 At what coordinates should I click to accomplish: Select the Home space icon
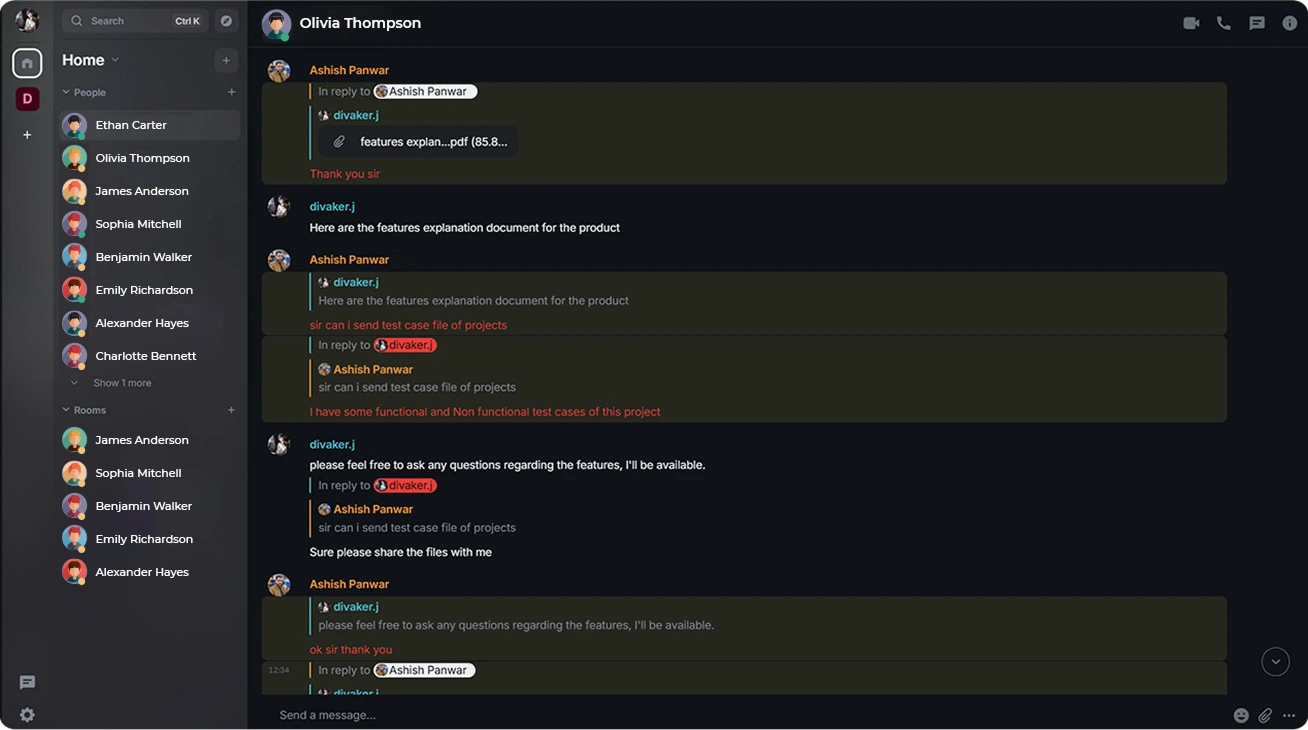click(27, 63)
